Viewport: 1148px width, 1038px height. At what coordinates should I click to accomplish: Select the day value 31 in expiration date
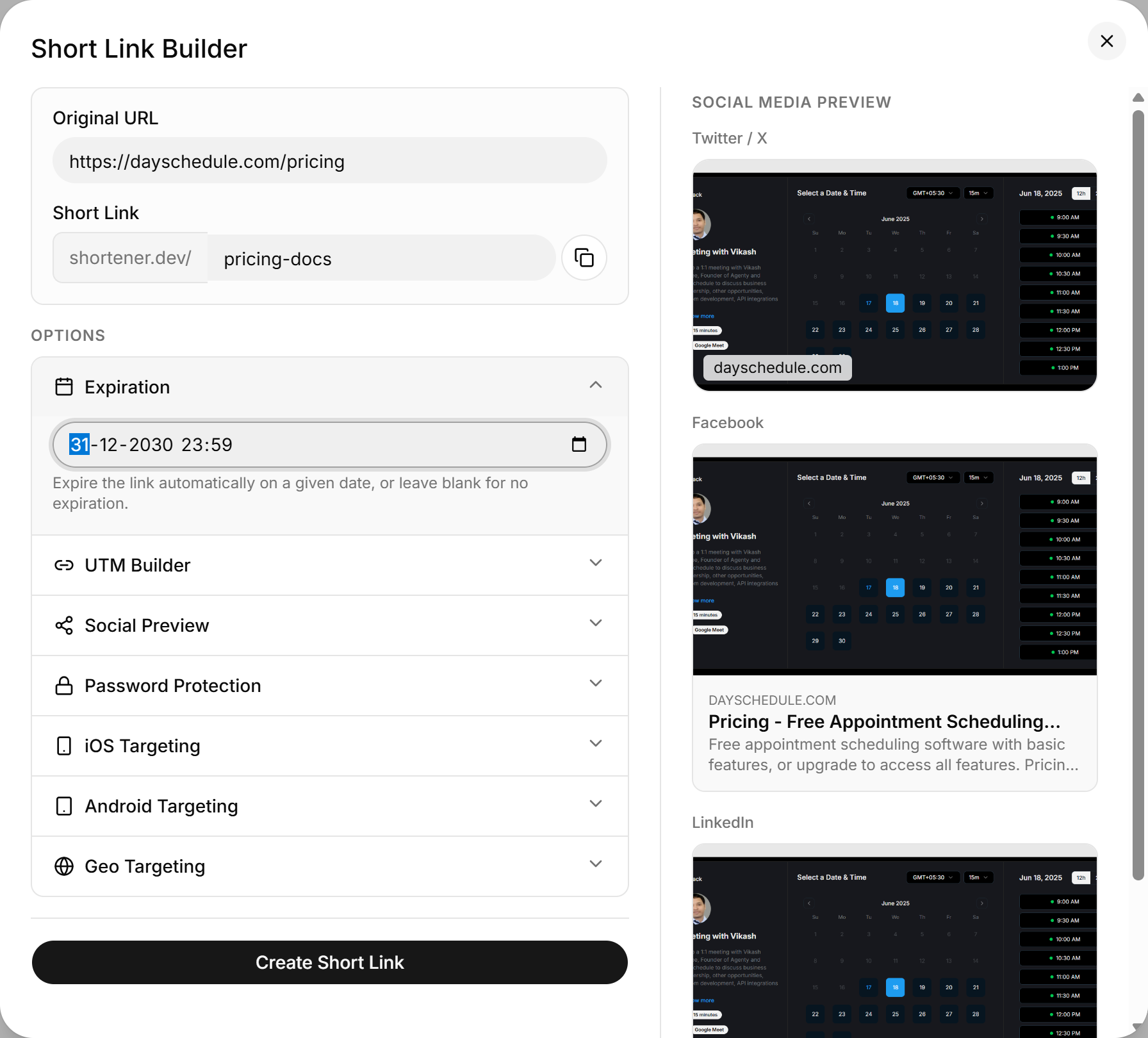79,445
